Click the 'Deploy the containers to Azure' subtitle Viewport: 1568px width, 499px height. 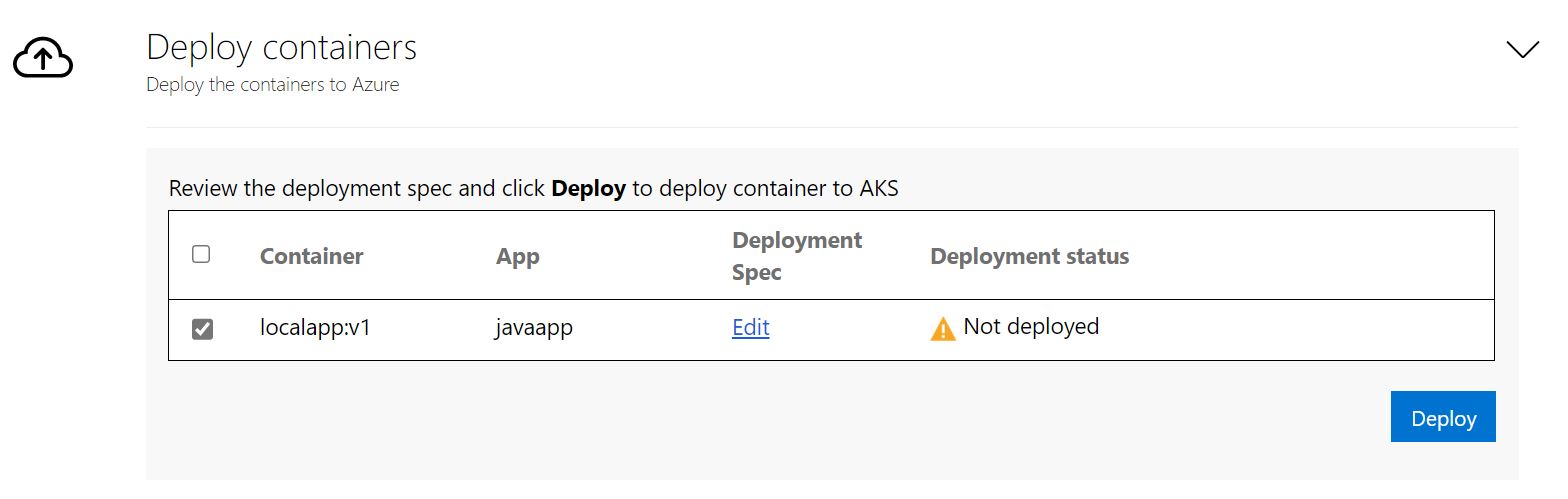[x=272, y=85]
